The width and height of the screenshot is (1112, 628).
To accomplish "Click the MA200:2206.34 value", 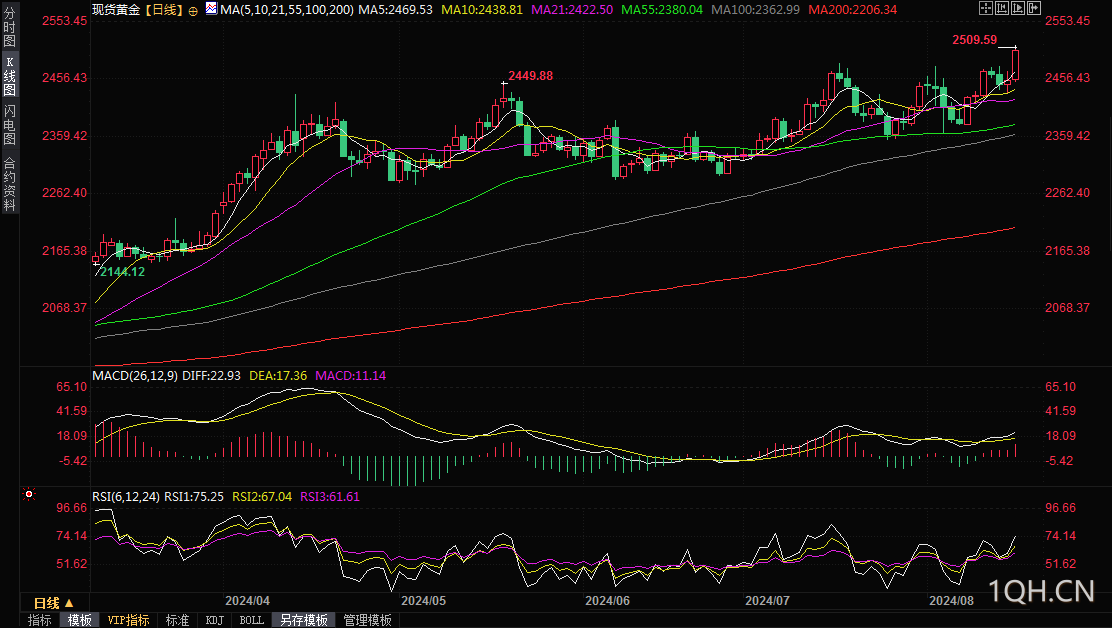I will pos(852,10).
